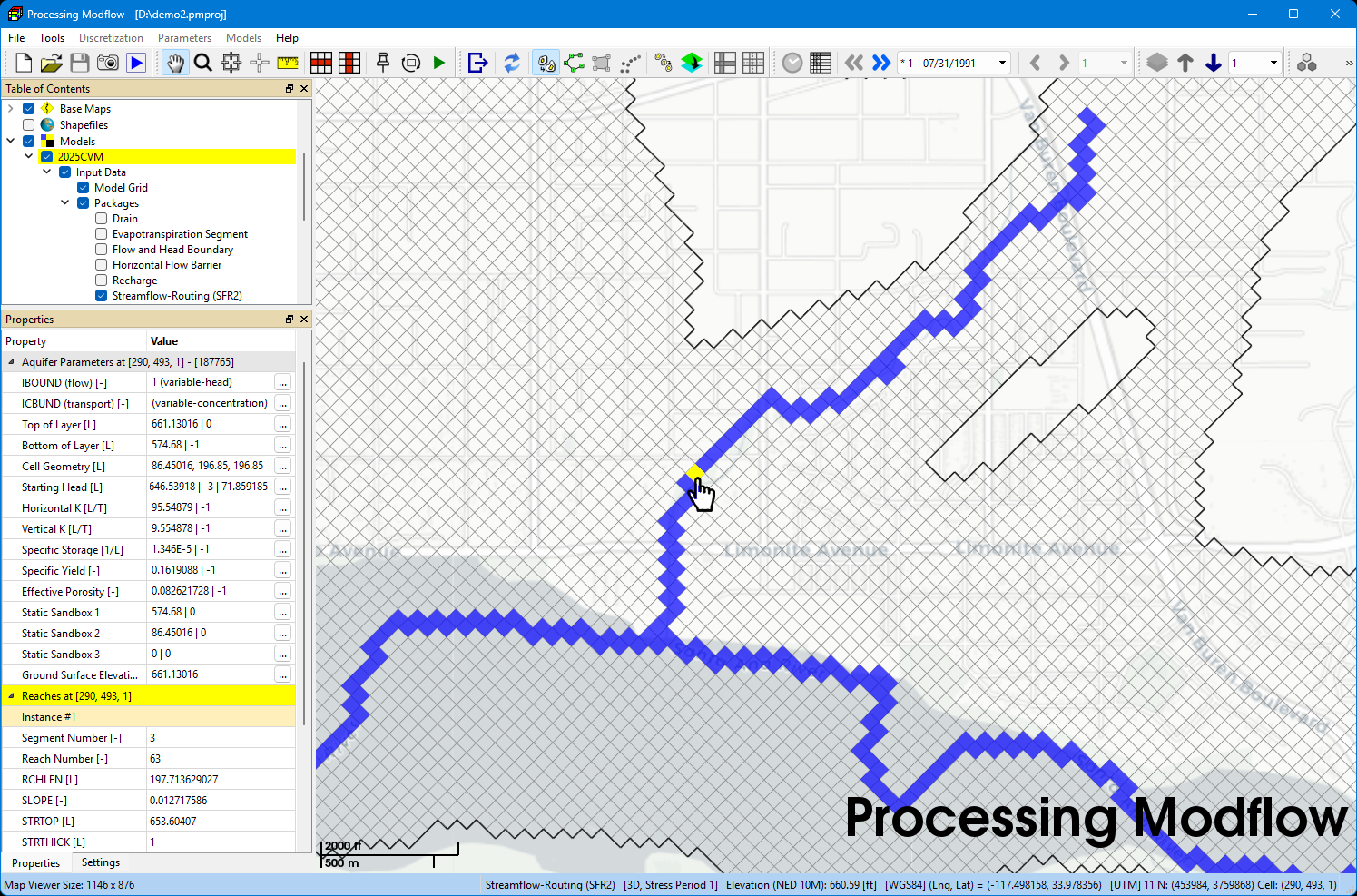The width and height of the screenshot is (1357, 896).
Task: Click the clock time icon
Action: [792, 63]
